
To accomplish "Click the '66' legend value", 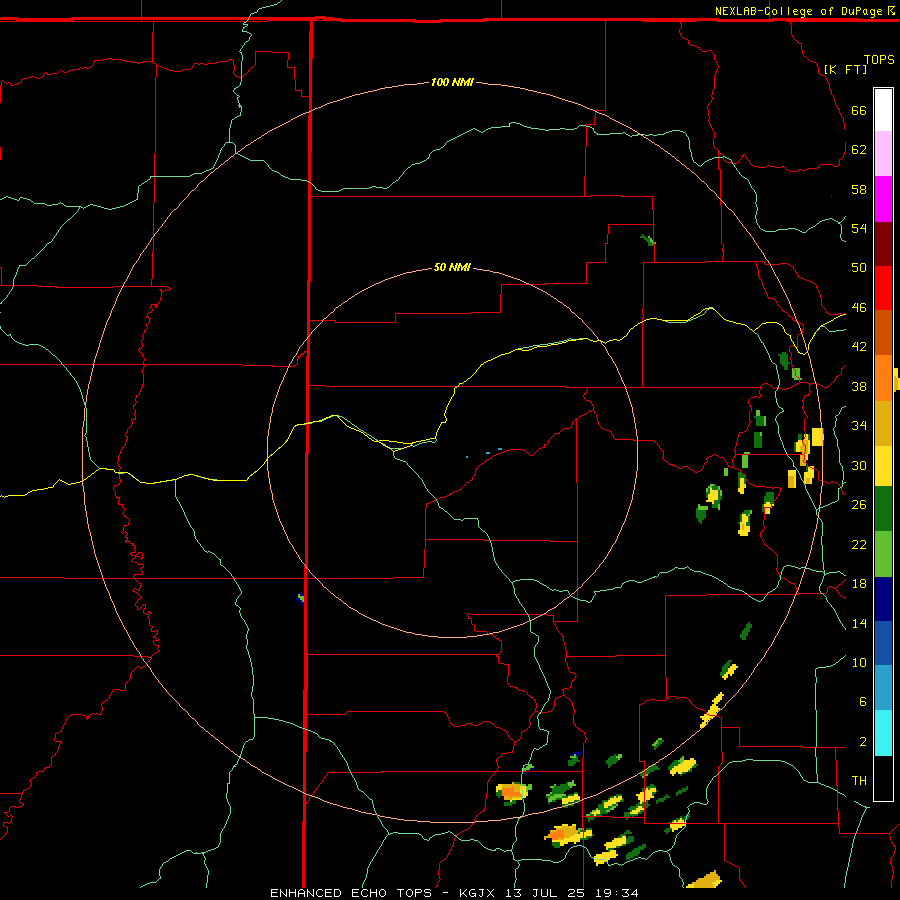I will [x=859, y=110].
